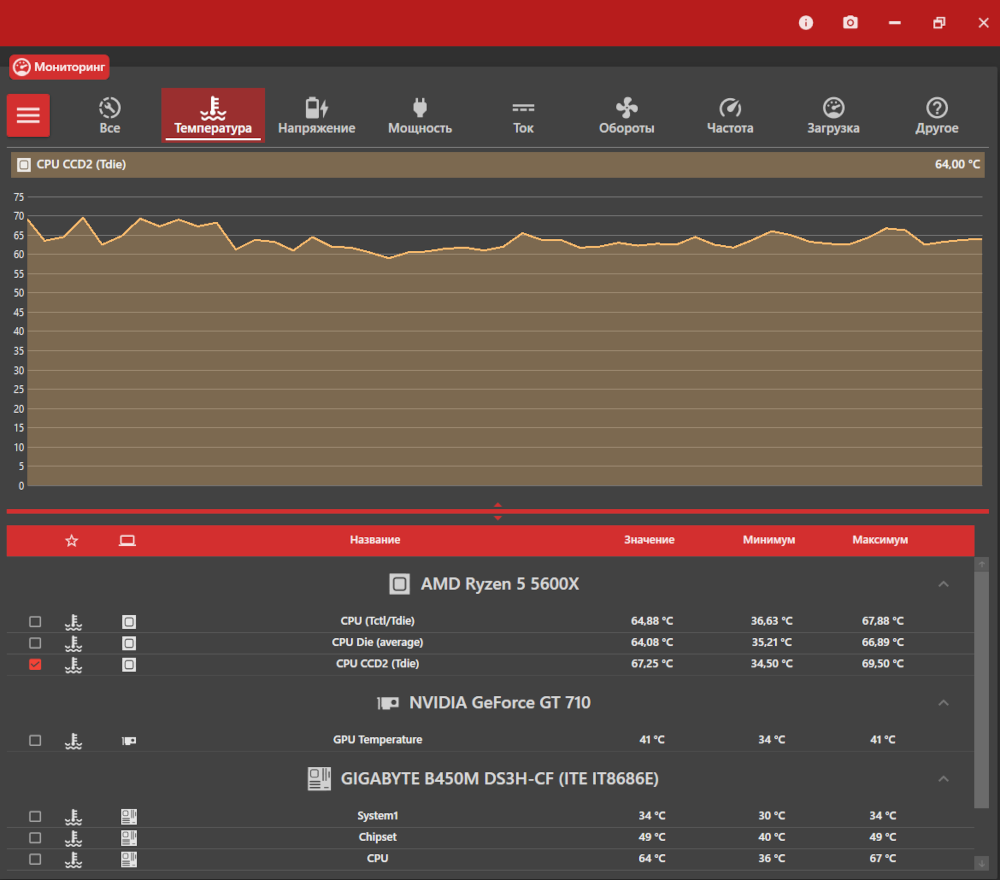Enable checkbox for motherboard CPU sensor
The image size is (1000, 880).
(x=35, y=860)
